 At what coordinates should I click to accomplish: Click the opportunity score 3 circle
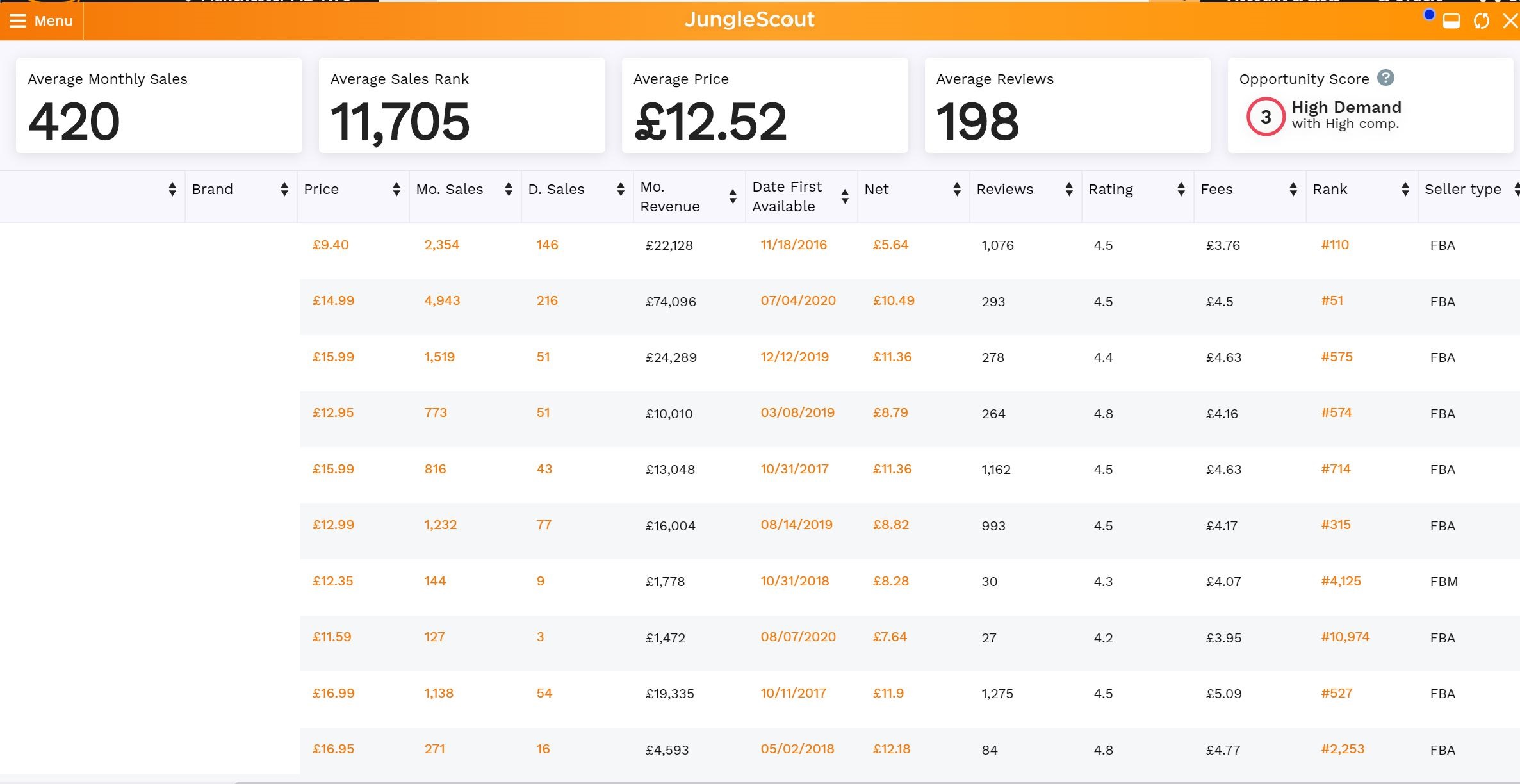point(1265,117)
